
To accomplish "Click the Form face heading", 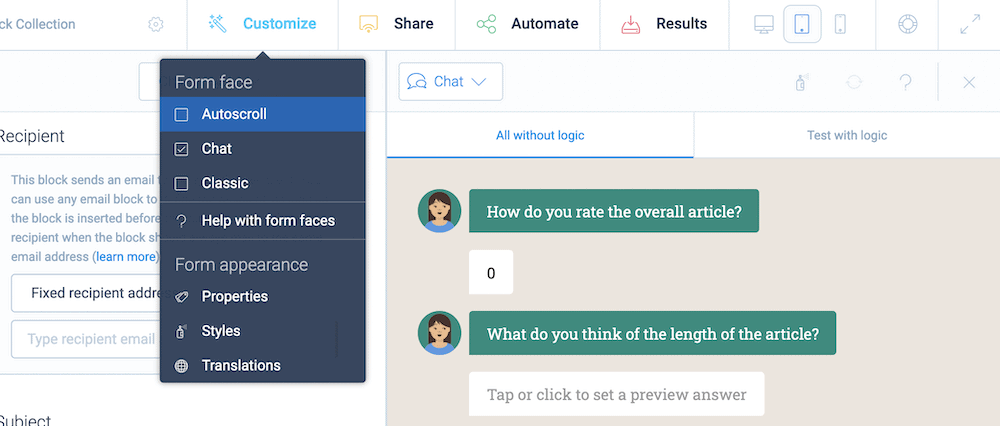I will click(214, 82).
